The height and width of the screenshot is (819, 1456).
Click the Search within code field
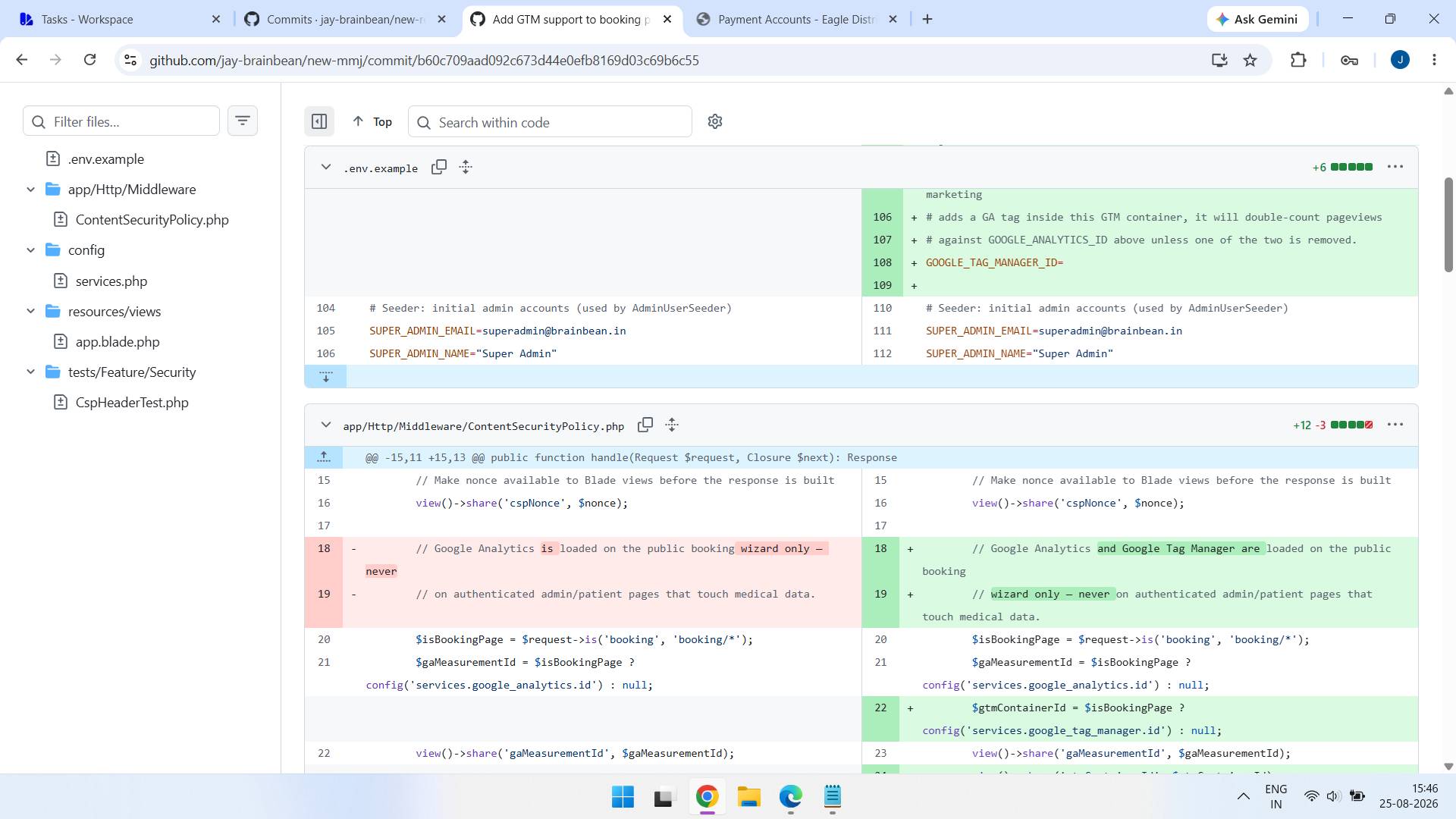point(550,122)
